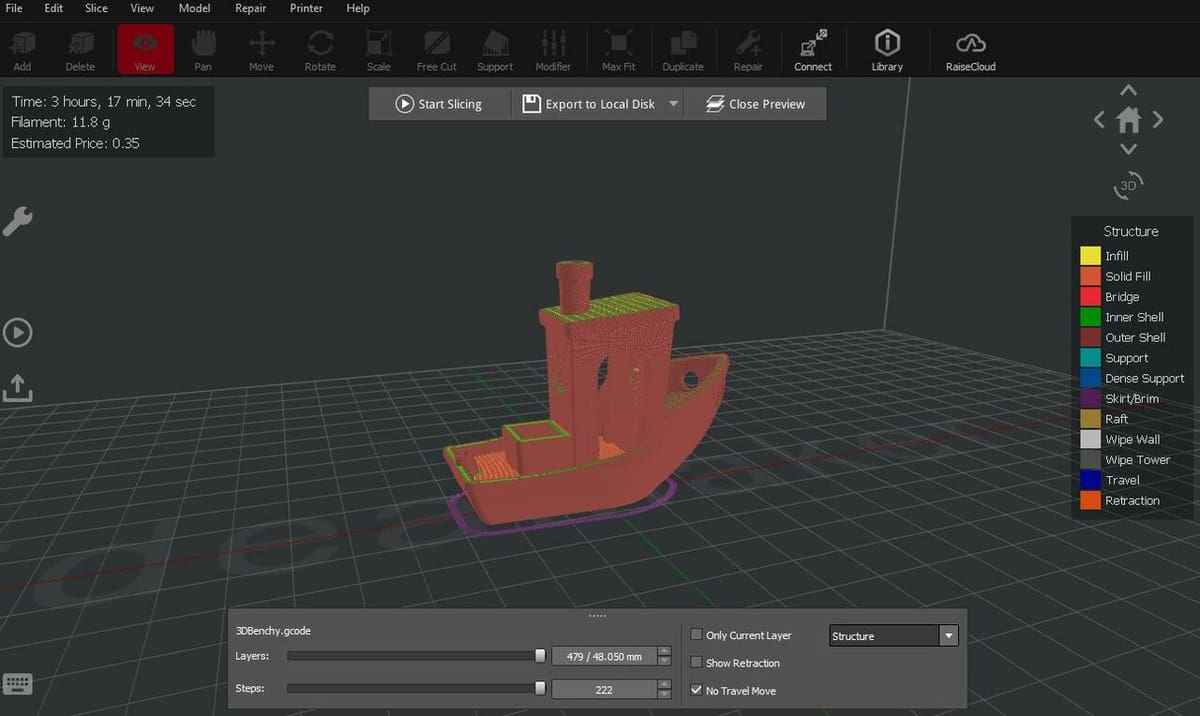Click Export to Local Disk button

pos(589,104)
